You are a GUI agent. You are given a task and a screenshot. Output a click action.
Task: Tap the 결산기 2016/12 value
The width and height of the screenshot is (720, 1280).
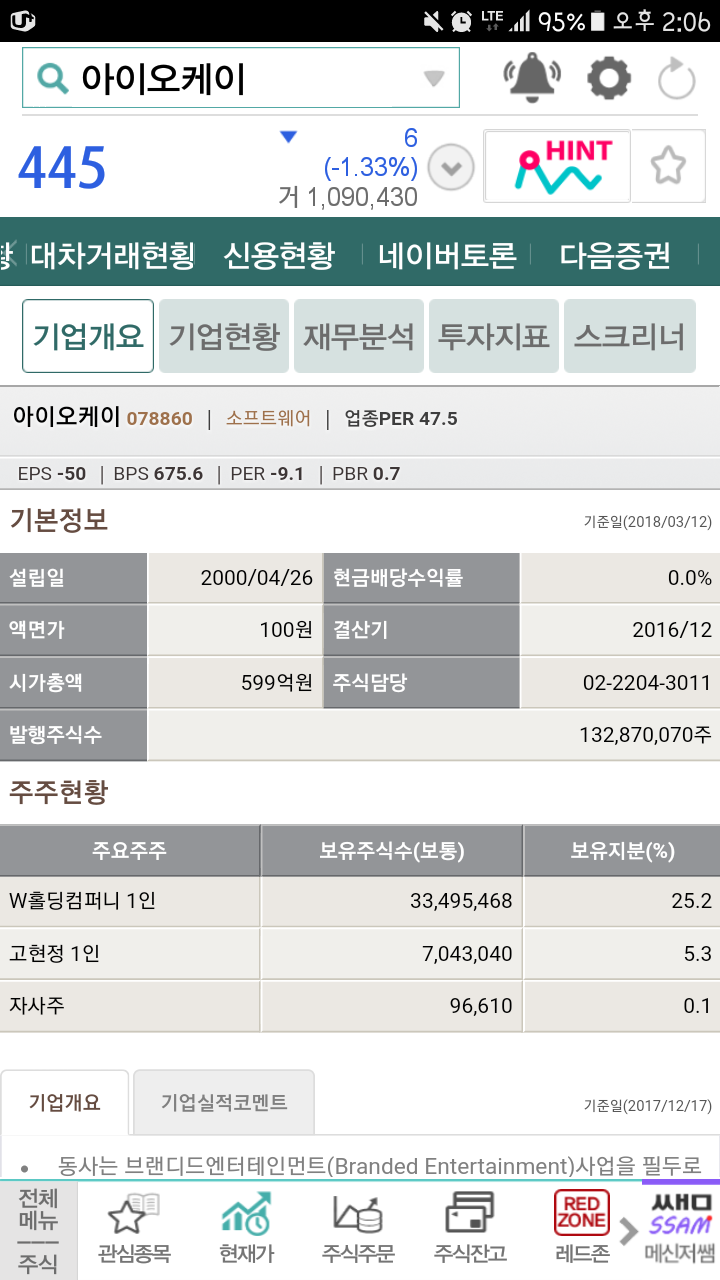[672, 631]
